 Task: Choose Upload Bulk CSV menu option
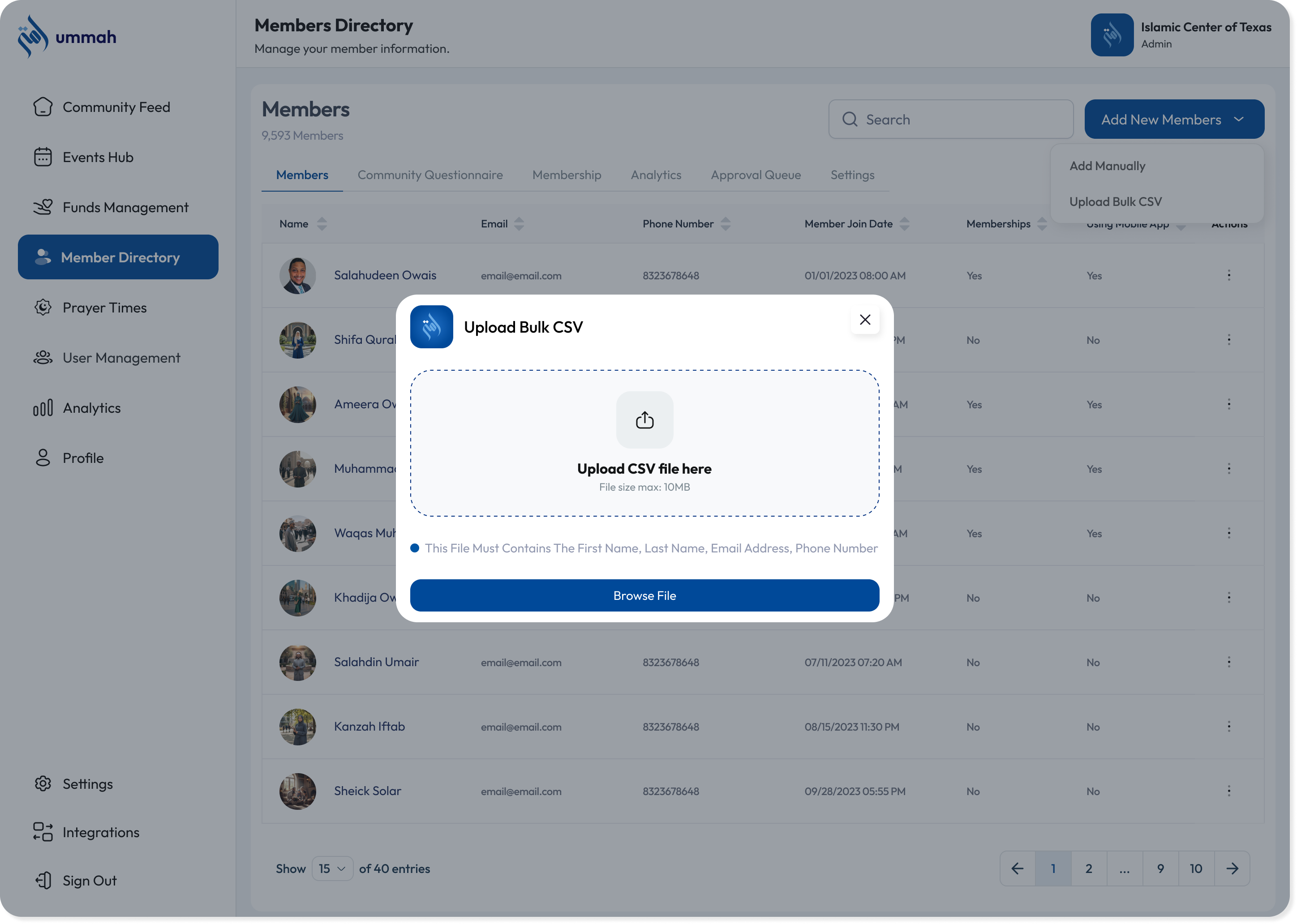coord(1116,201)
